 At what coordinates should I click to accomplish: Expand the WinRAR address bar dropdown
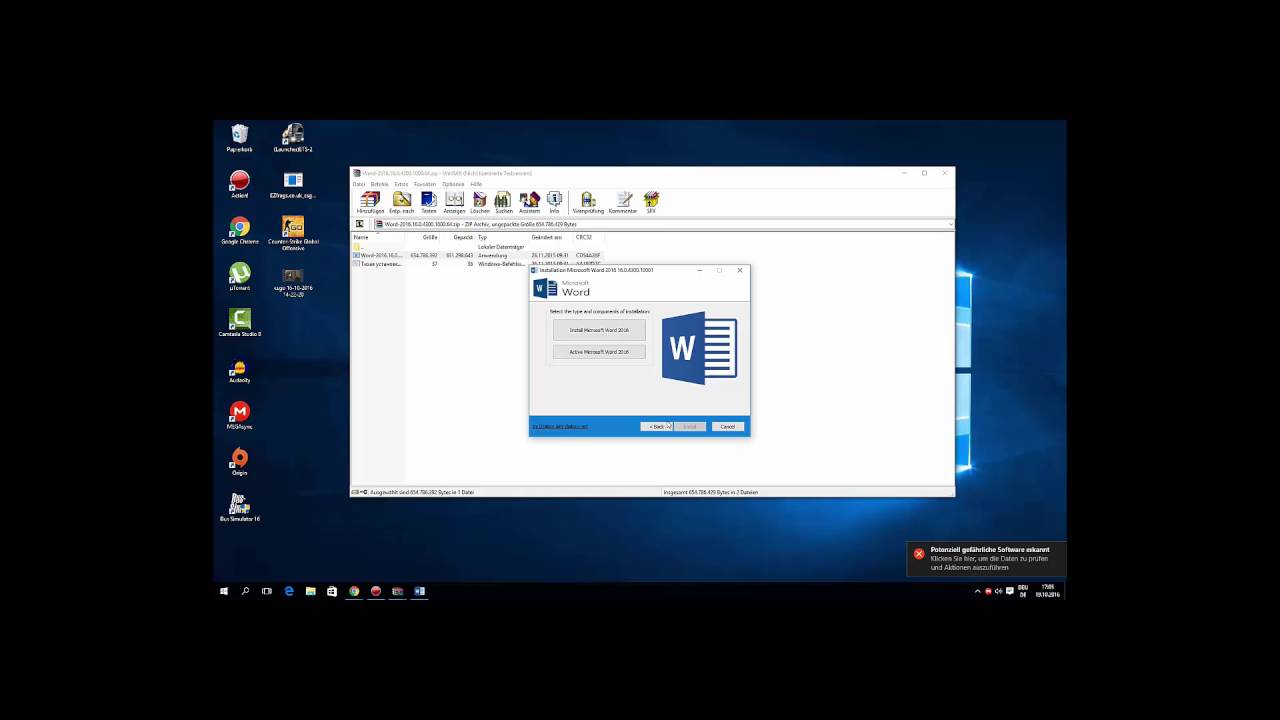(x=950, y=224)
